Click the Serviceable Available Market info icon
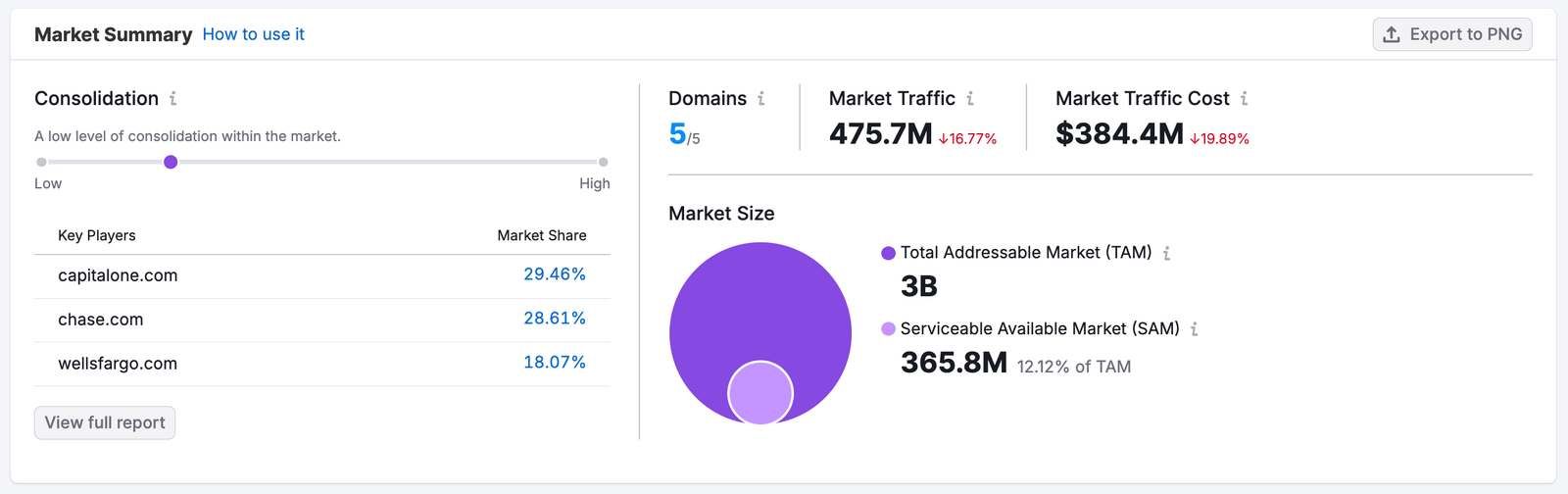The height and width of the screenshot is (494, 1568). pyautogui.click(x=1194, y=329)
